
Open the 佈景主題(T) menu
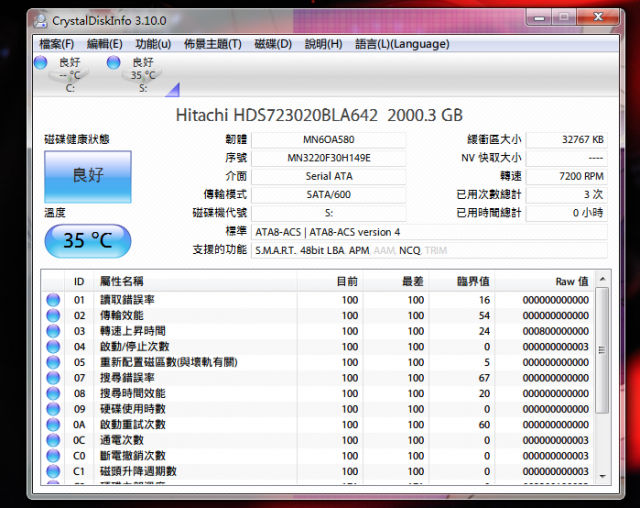(213, 44)
